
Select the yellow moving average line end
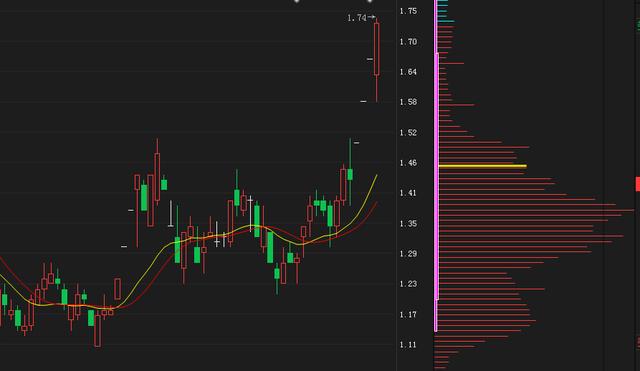tap(376, 177)
